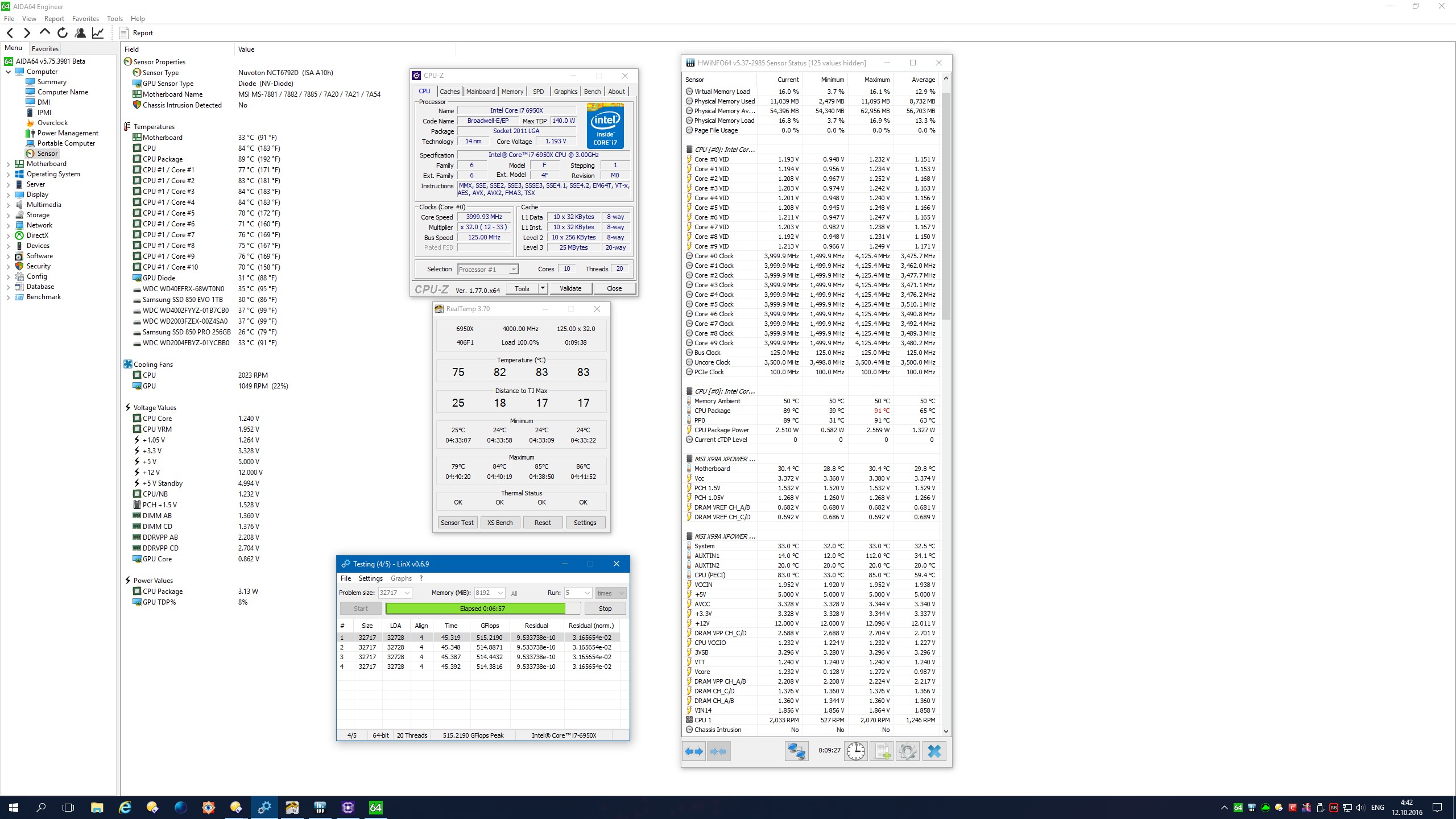Open HWiNFO sensor settings gear icon

pyautogui.click(x=907, y=751)
